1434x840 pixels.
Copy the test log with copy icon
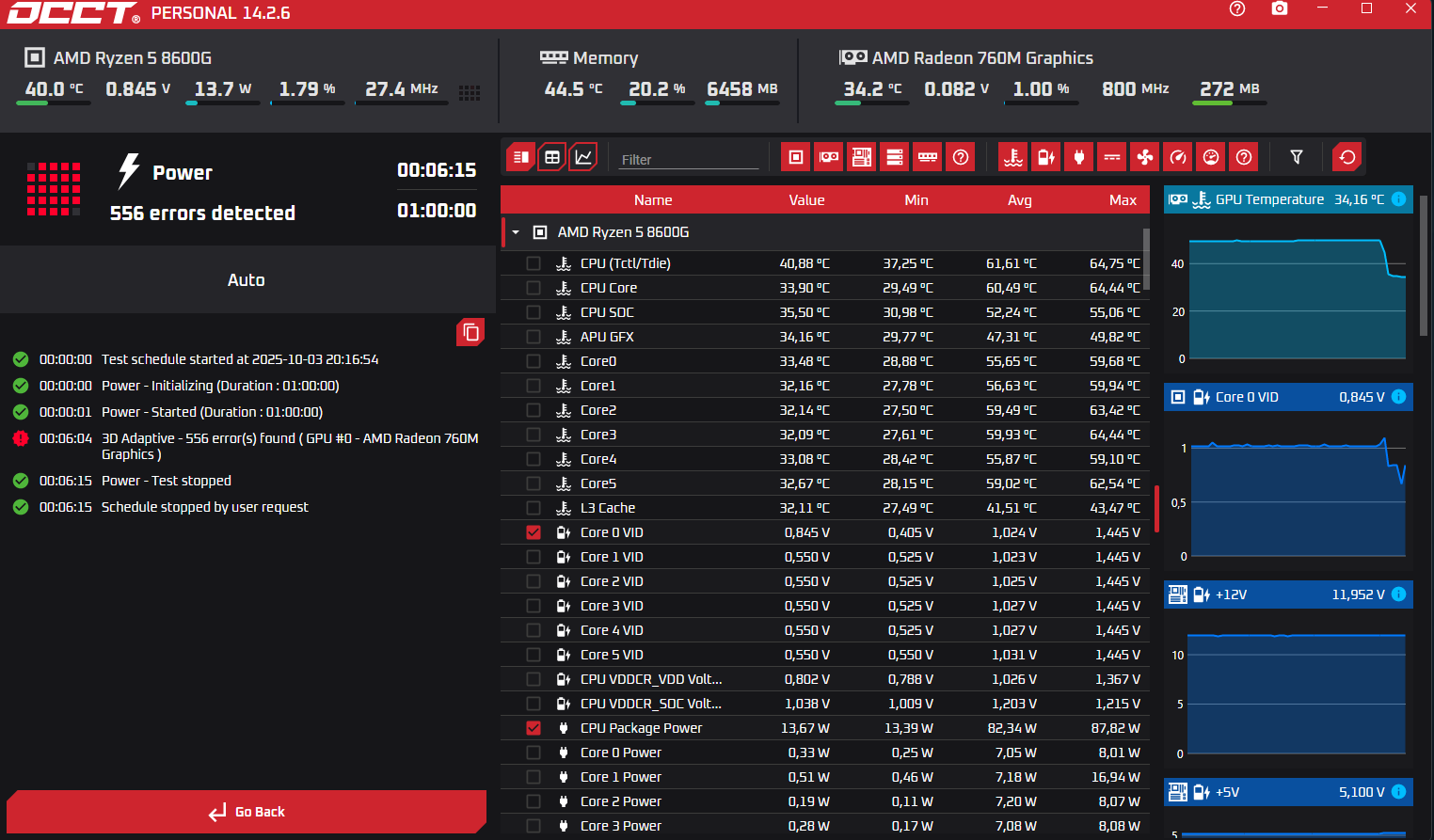tap(470, 332)
